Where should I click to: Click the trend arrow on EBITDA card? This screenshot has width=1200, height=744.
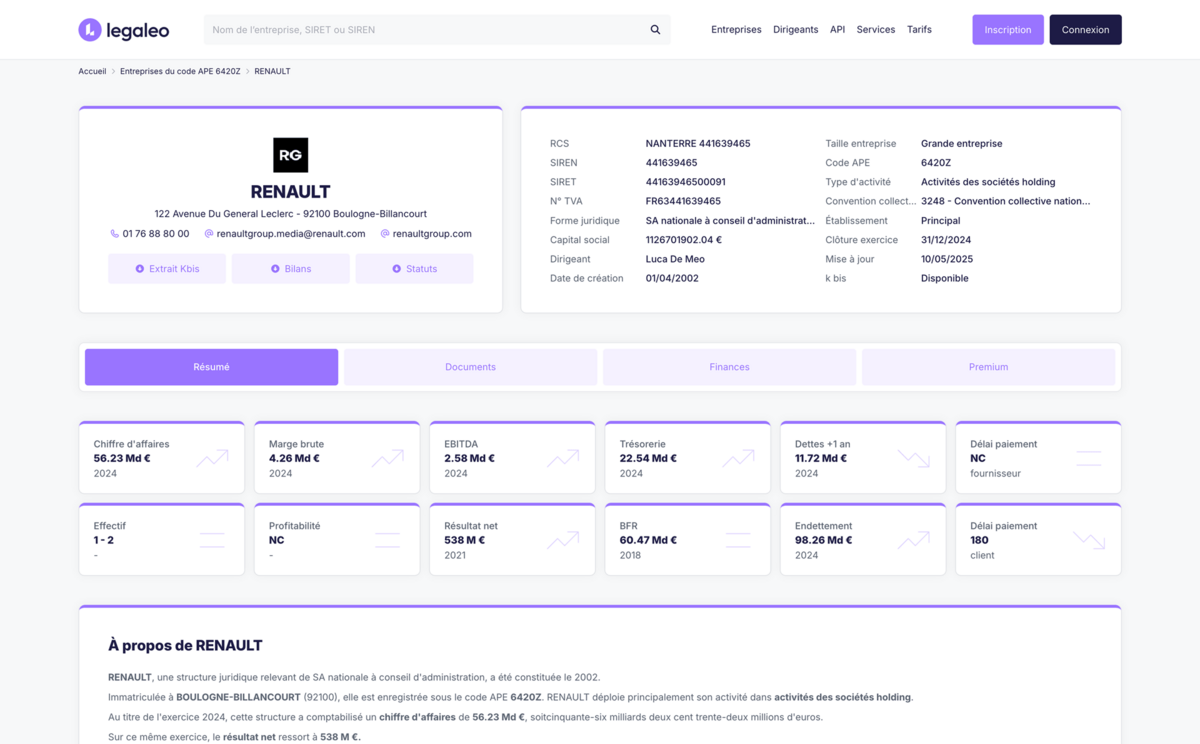[563, 459]
